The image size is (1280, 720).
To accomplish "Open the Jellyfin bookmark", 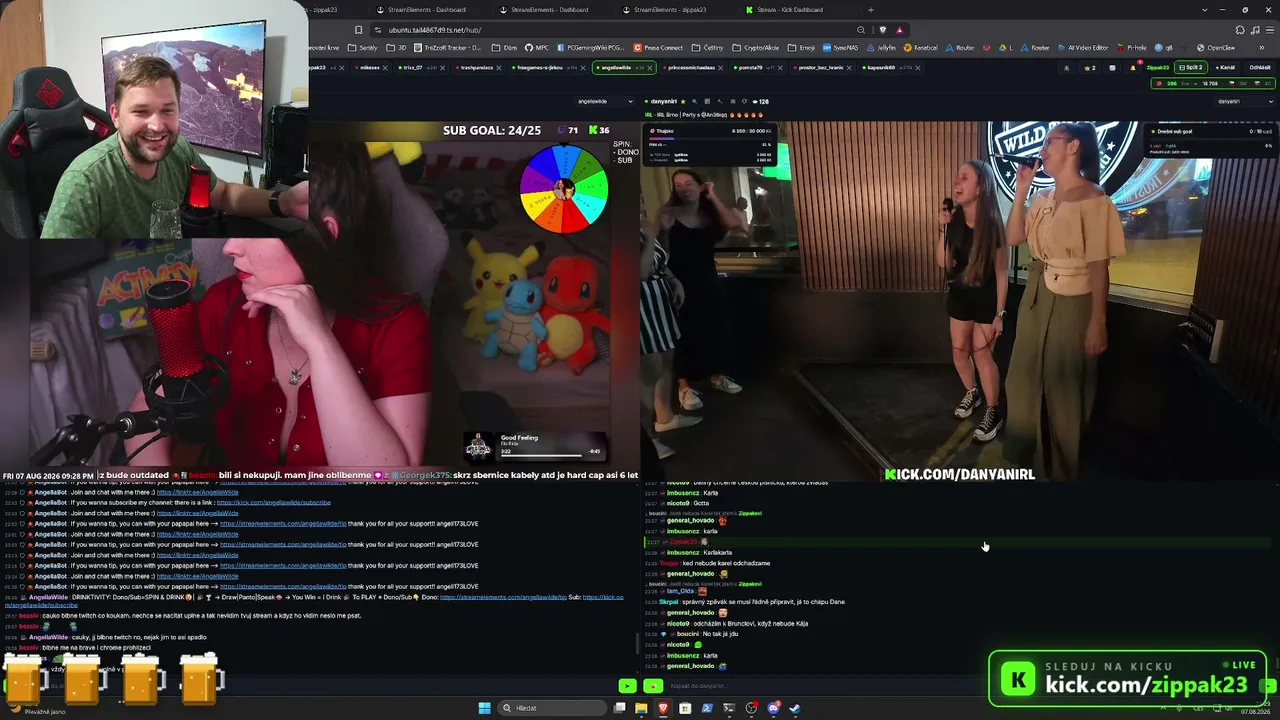I will (x=882, y=48).
